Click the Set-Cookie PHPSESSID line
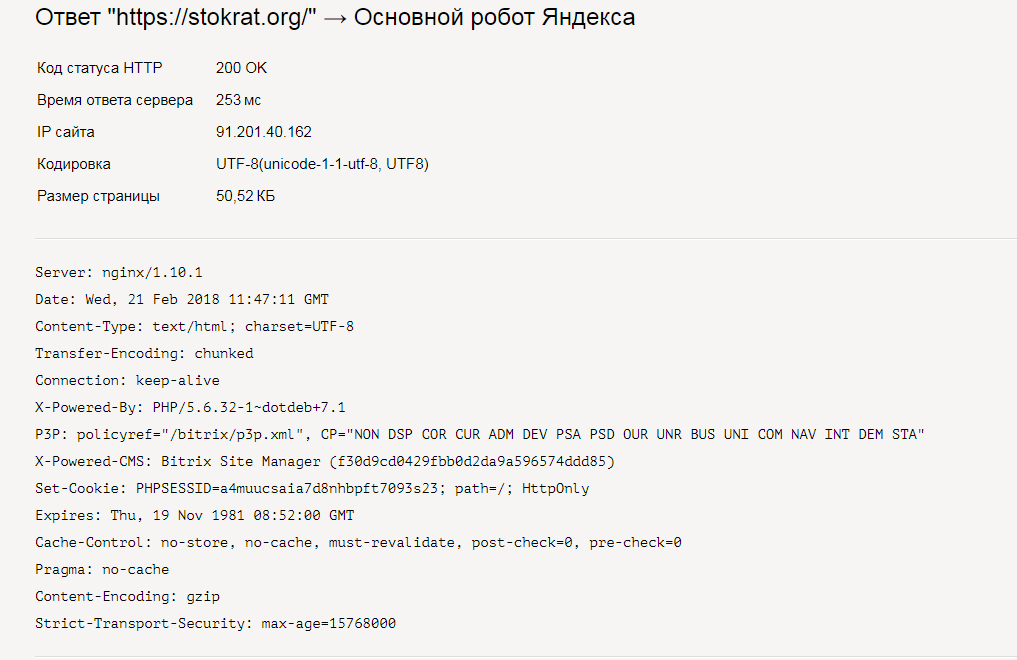 (x=312, y=488)
